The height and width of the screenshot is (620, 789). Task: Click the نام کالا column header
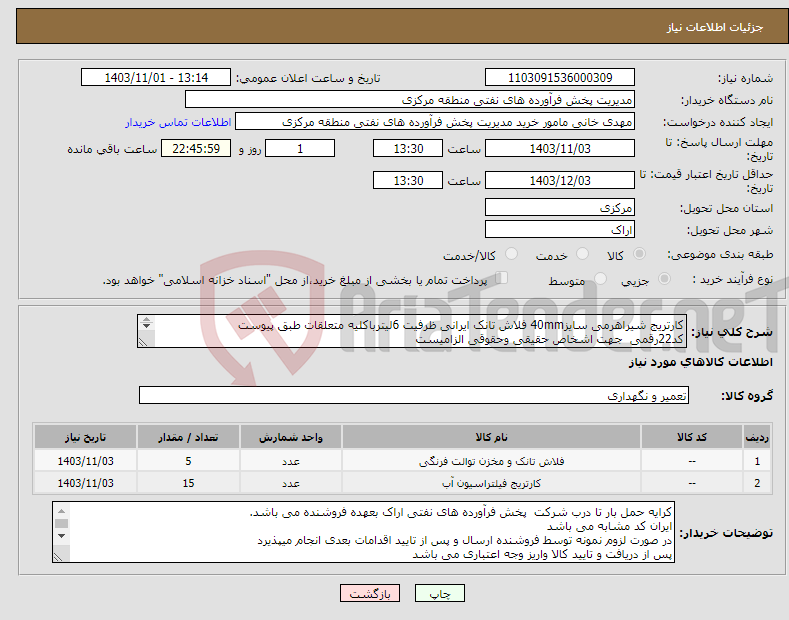tap(491, 437)
